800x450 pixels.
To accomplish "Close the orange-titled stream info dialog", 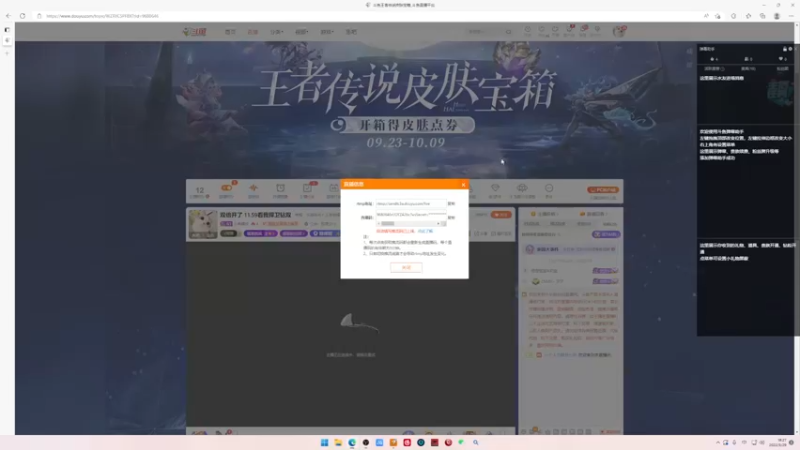I will tap(463, 185).
